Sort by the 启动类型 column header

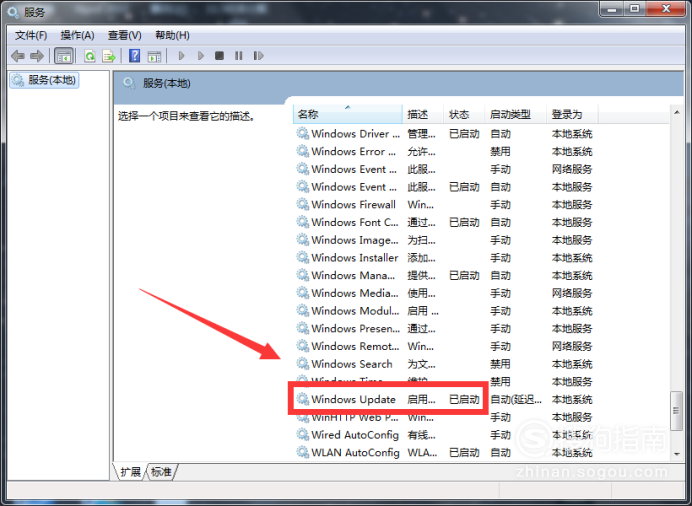coord(515,114)
